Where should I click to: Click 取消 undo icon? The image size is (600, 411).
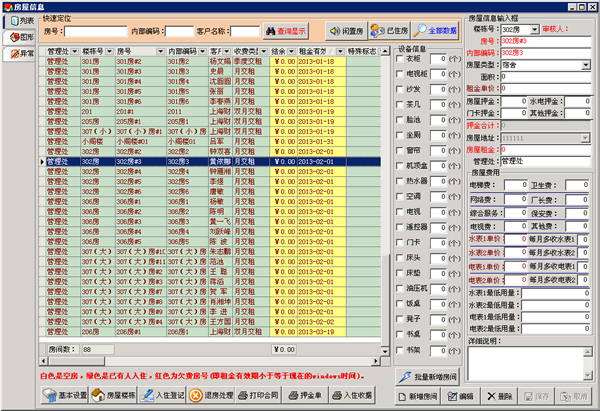pyautogui.click(x=566, y=396)
